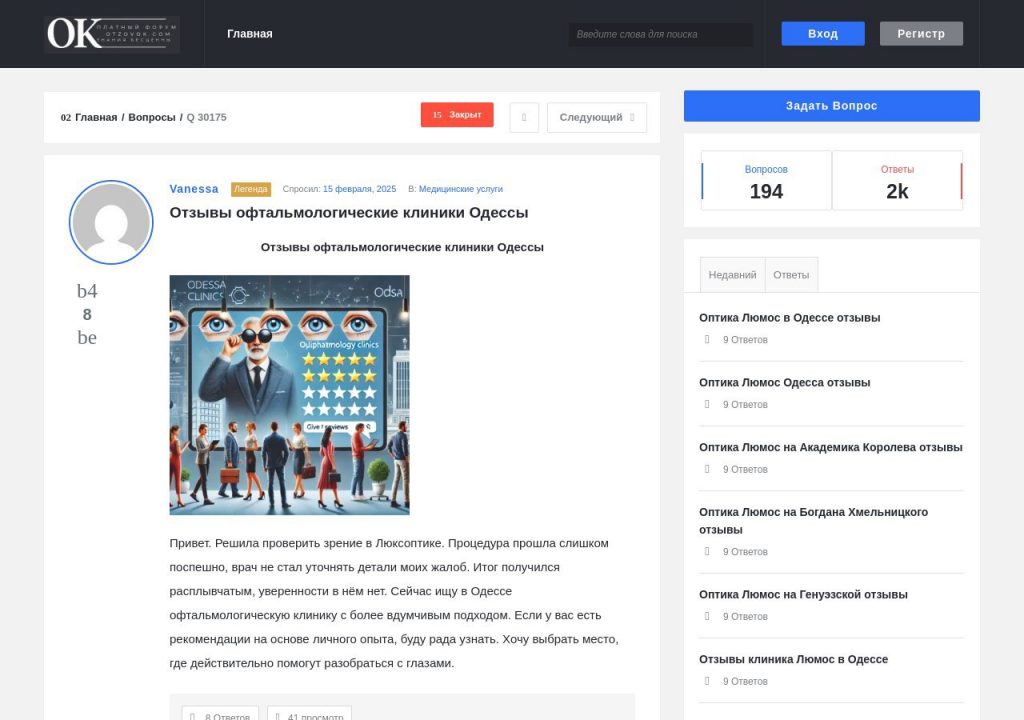1024x720 pixels.
Task: Click the 41 просмотр views counter
Action: [309, 714]
